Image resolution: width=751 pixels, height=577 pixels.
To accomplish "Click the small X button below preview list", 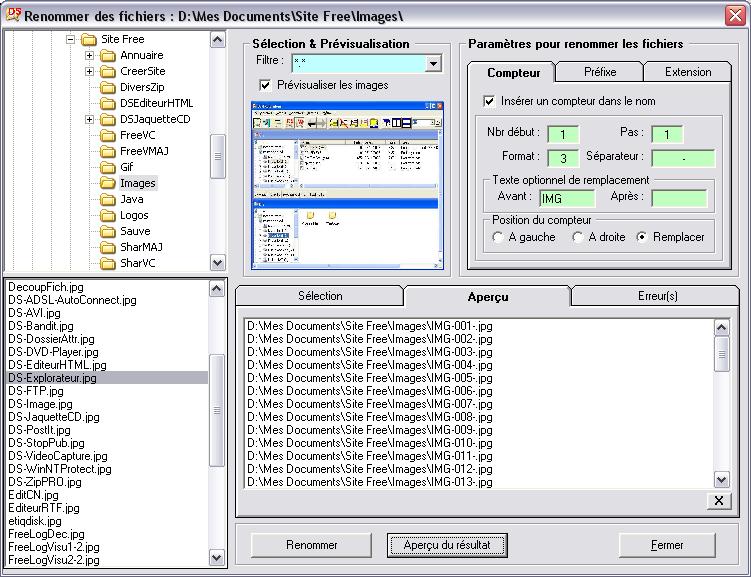I will pos(718,501).
